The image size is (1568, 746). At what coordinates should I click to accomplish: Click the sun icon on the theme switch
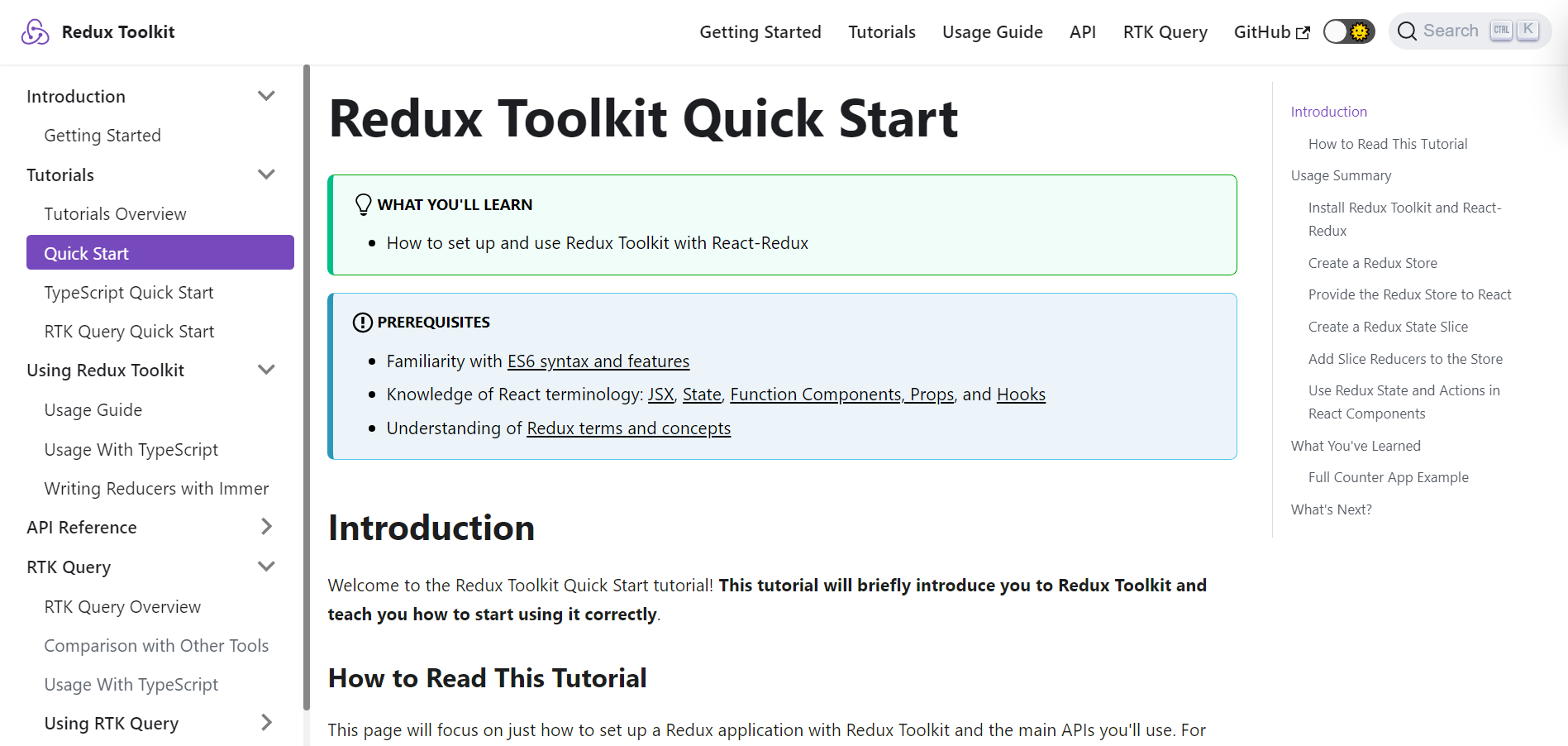tap(1359, 31)
